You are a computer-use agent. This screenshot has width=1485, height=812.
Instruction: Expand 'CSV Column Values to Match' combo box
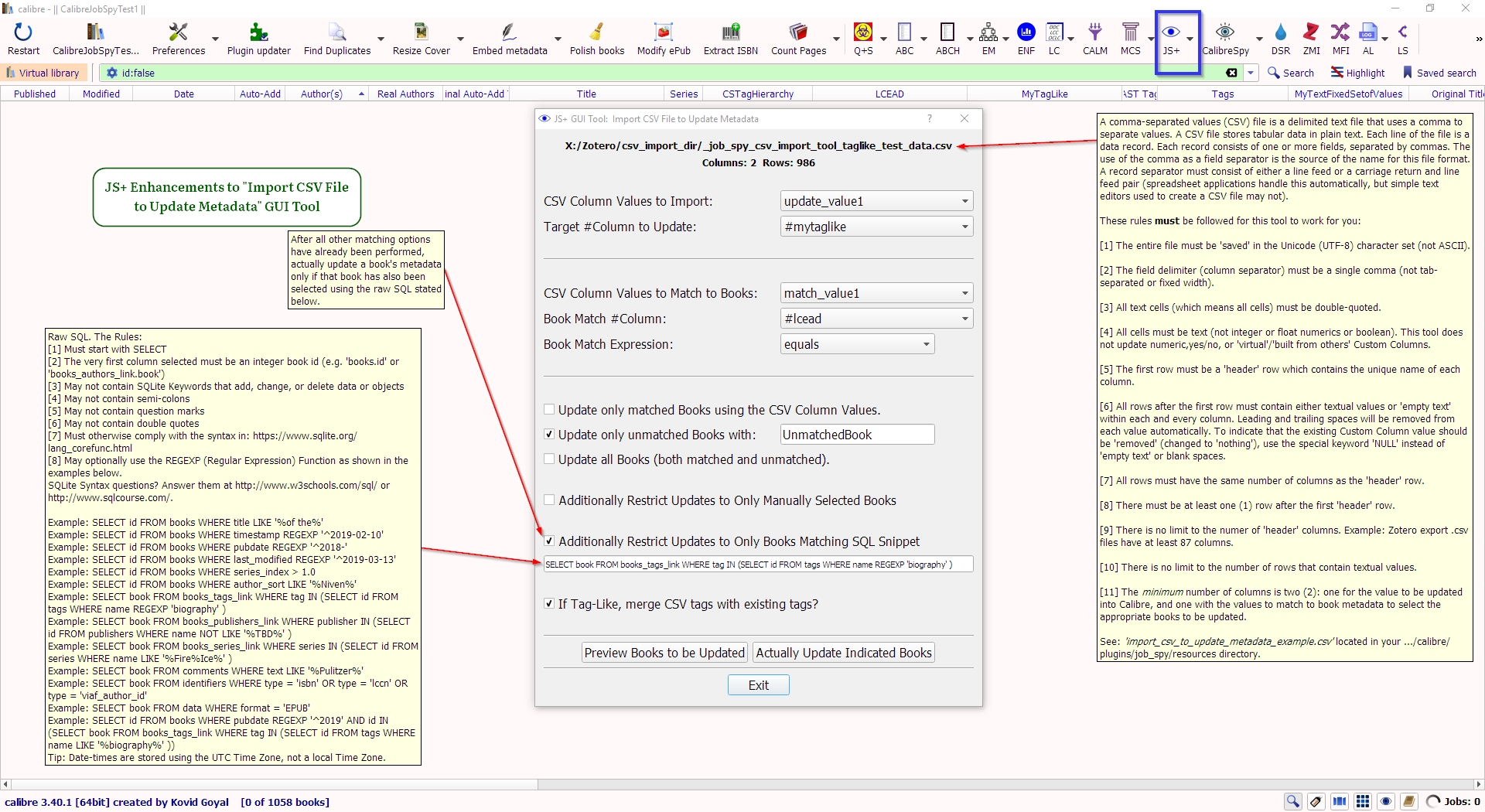point(876,293)
